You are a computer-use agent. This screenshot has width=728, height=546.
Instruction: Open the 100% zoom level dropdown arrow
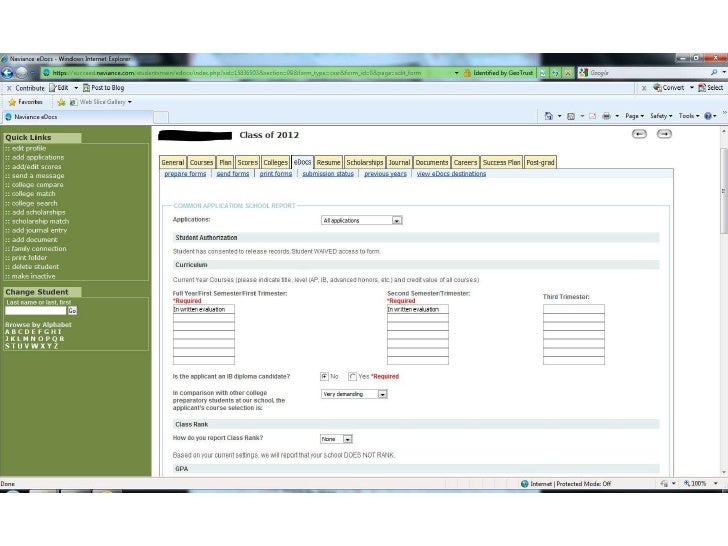point(715,483)
